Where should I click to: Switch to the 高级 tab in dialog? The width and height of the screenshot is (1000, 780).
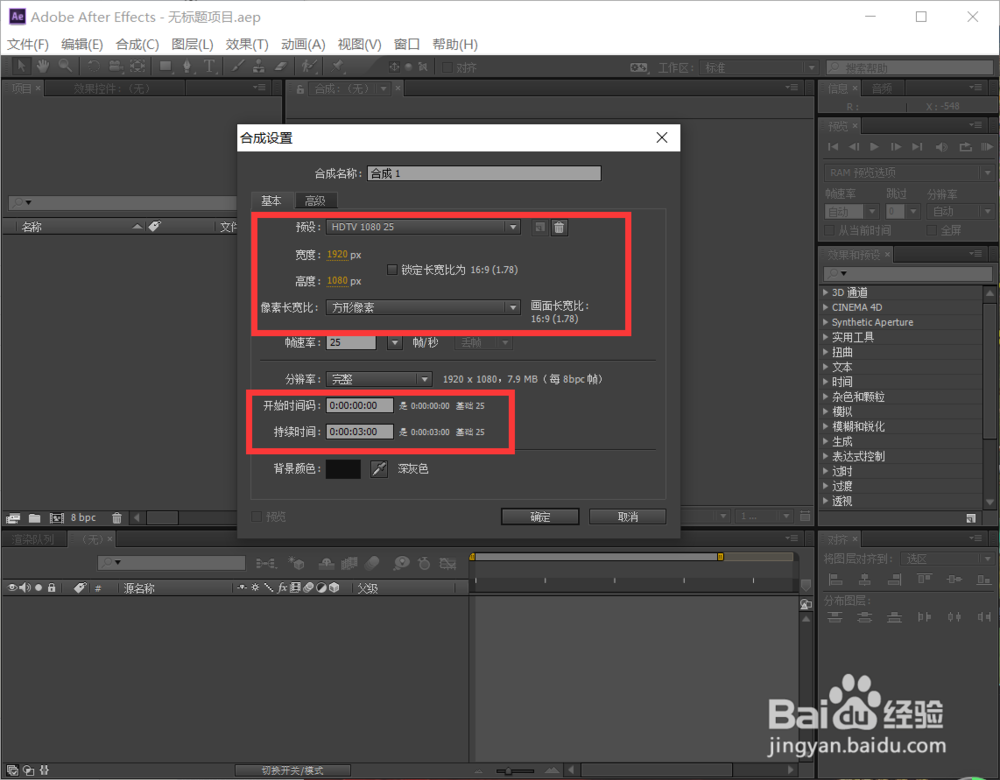(x=315, y=201)
